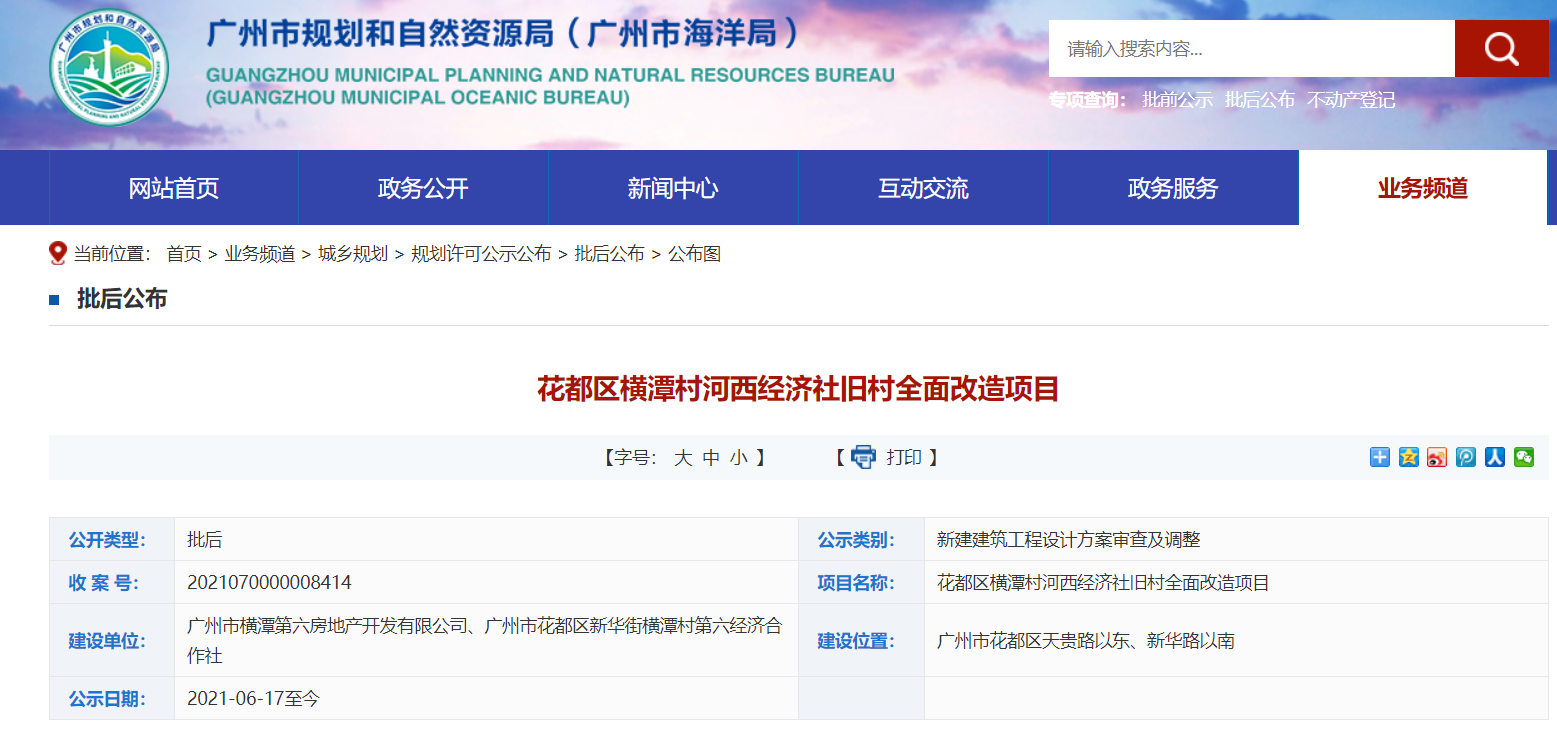The width and height of the screenshot is (1557, 734).
Task: Click case number 2021070000008414
Action: 269,583
